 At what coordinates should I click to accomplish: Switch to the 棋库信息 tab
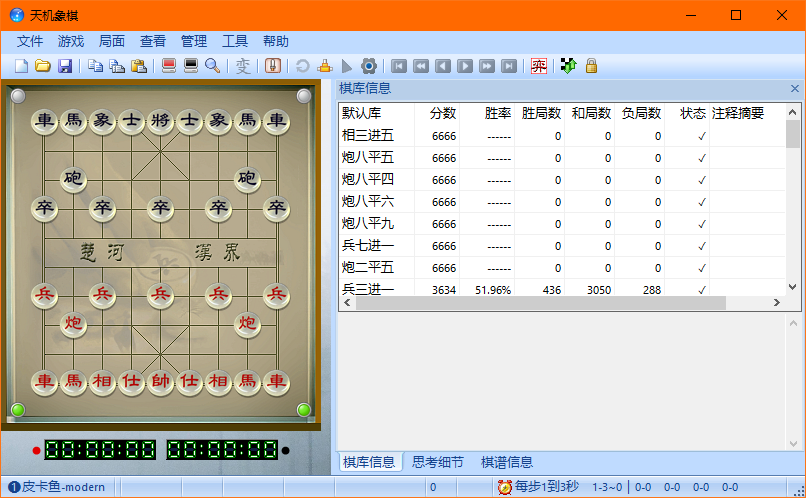point(369,462)
